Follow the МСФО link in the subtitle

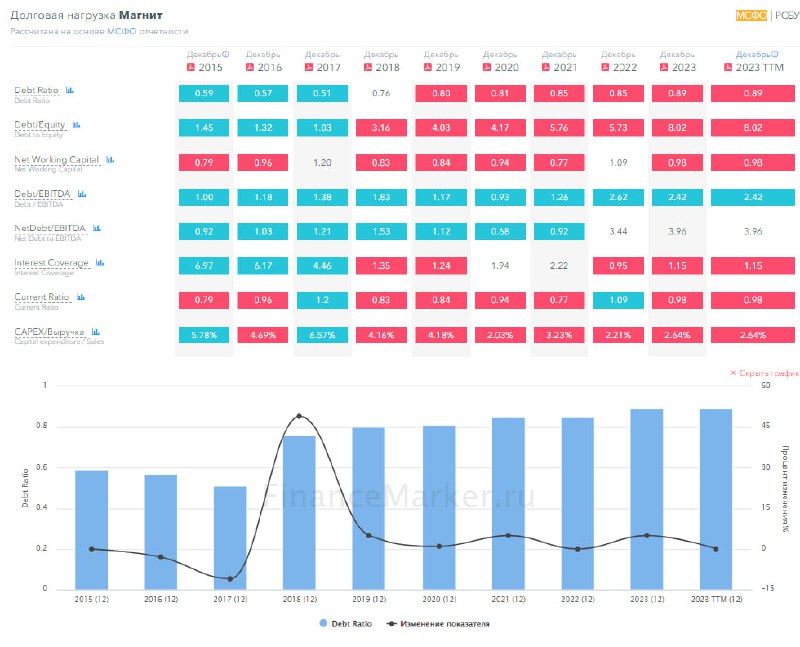(x=121, y=31)
